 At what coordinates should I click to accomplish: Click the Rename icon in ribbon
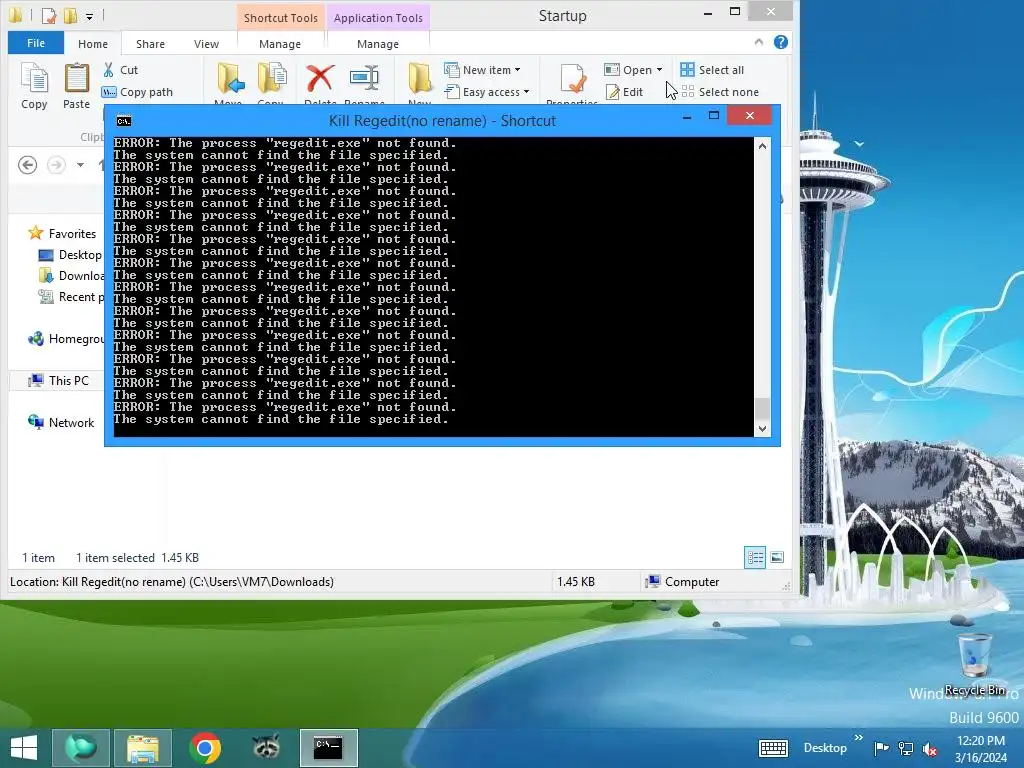(x=364, y=78)
